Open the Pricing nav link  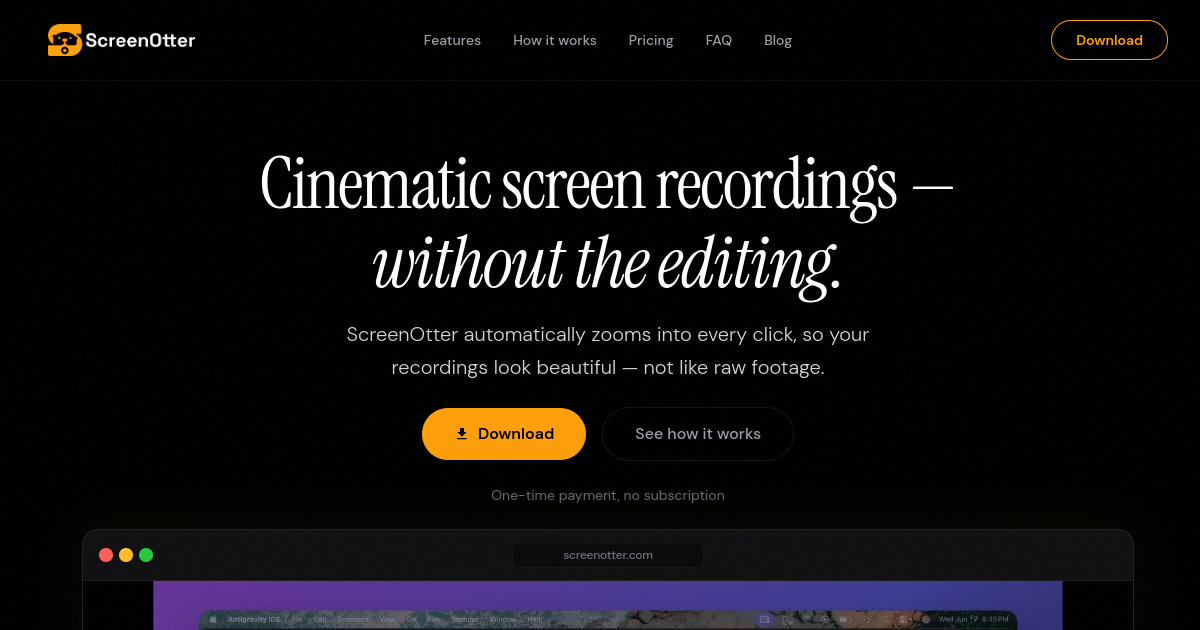pos(651,40)
